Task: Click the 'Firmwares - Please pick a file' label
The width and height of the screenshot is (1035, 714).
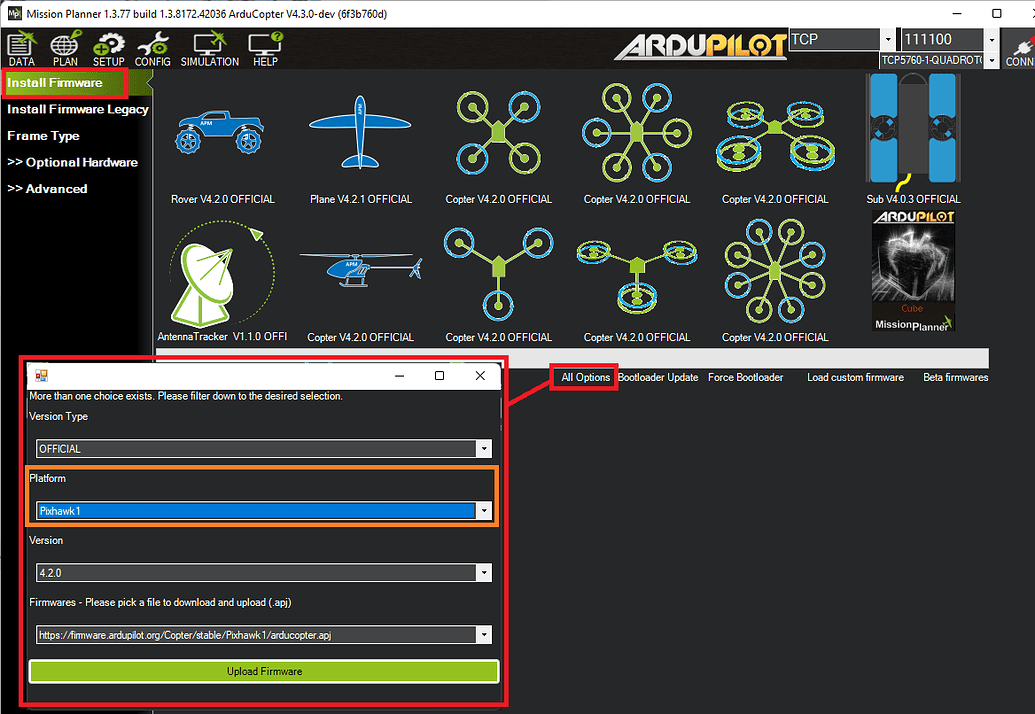Action: 160,602
